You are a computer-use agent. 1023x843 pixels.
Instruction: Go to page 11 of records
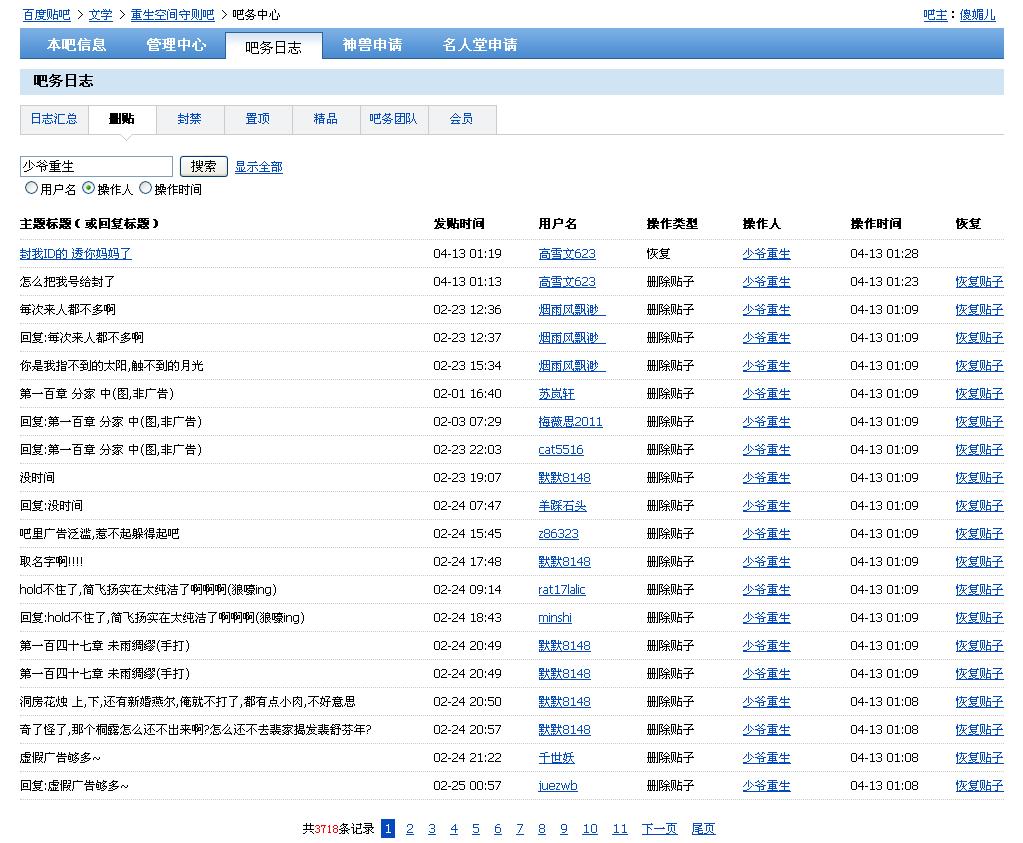[620, 829]
